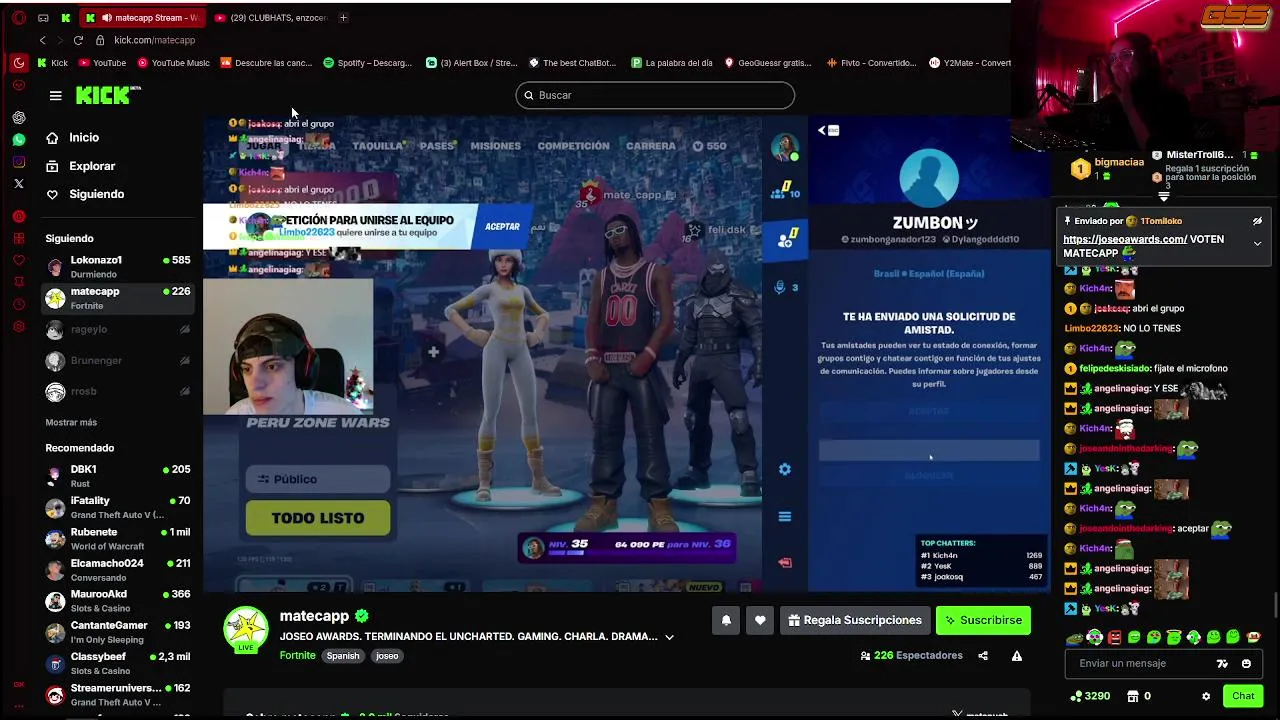The image size is (1280, 720).
Task: Click Mostrar más in following list
Action: [x=71, y=423]
